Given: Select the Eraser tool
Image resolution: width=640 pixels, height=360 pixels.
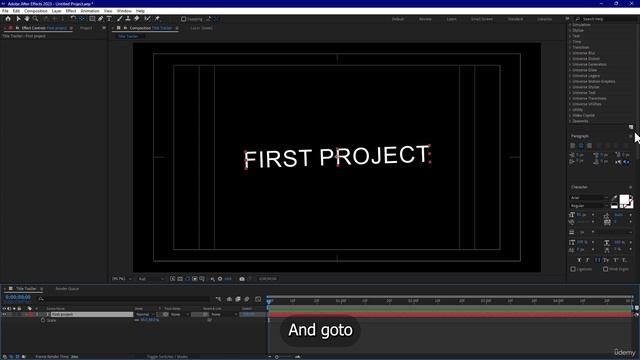Looking at the screenshot, I should (x=137, y=19).
